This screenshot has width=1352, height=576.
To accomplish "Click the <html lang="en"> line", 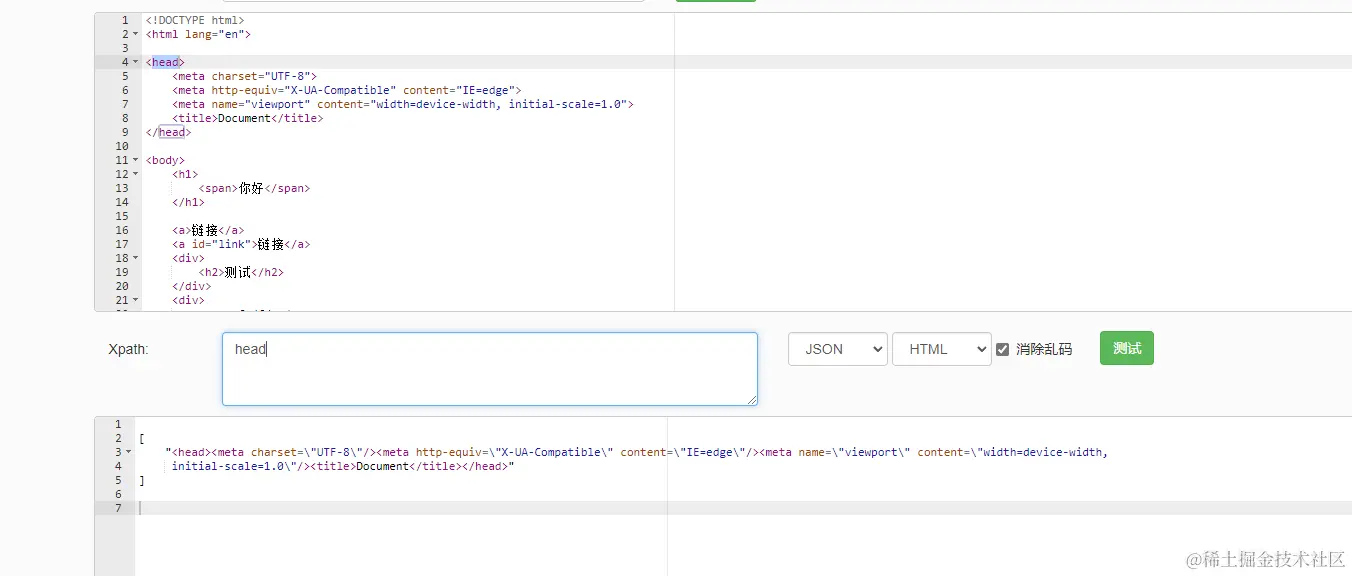I will (x=198, y=34).
